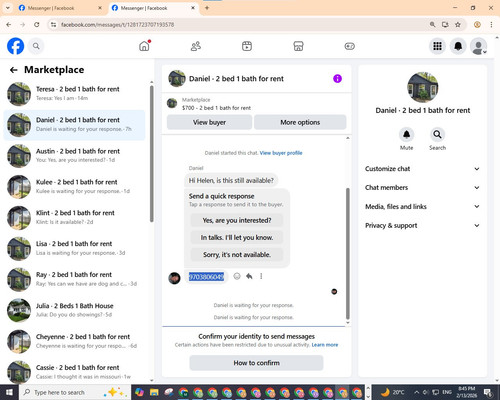
Task: Open the Windows Start button
Action: pyautogui.click(x=9, y=392)
